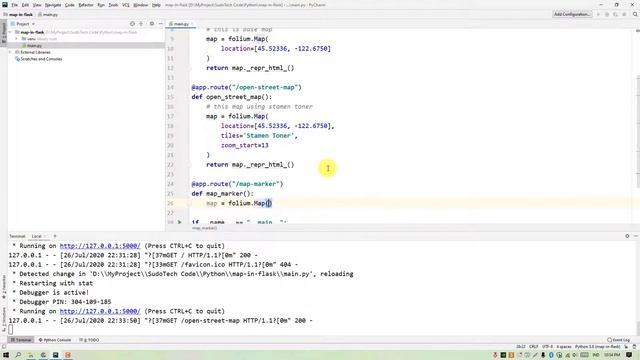The height and width of the screenshot is (360, 640).
Task: Switch to Terminal tool window tab
Action: pyautogui.click(x=21, y=340)
